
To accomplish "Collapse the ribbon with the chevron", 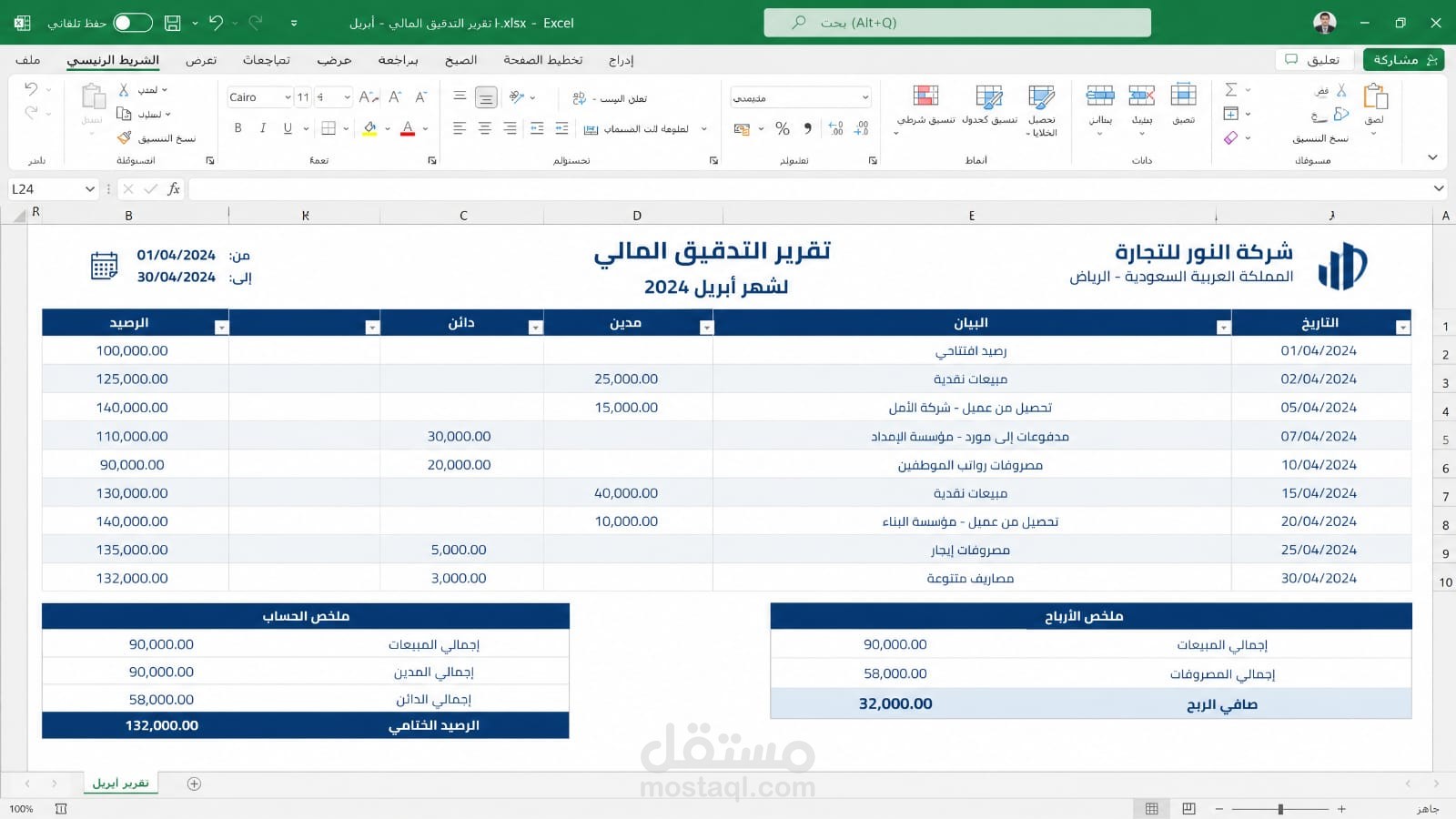I will pos(1432,157).
